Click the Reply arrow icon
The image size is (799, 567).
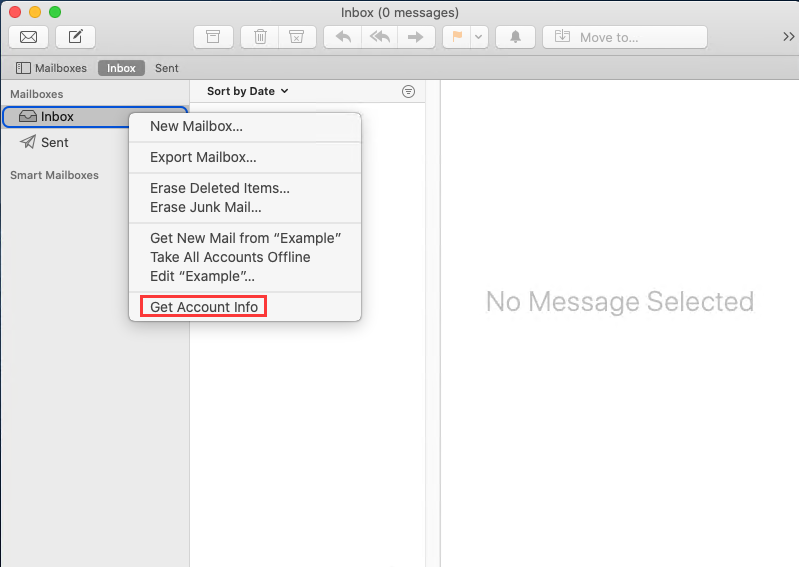pos(343,37)
